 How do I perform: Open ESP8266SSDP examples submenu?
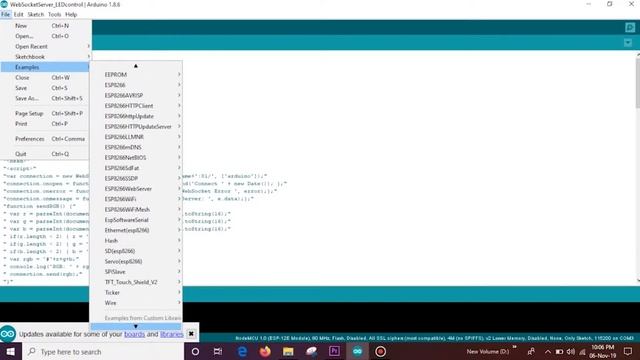coord(136,178)
